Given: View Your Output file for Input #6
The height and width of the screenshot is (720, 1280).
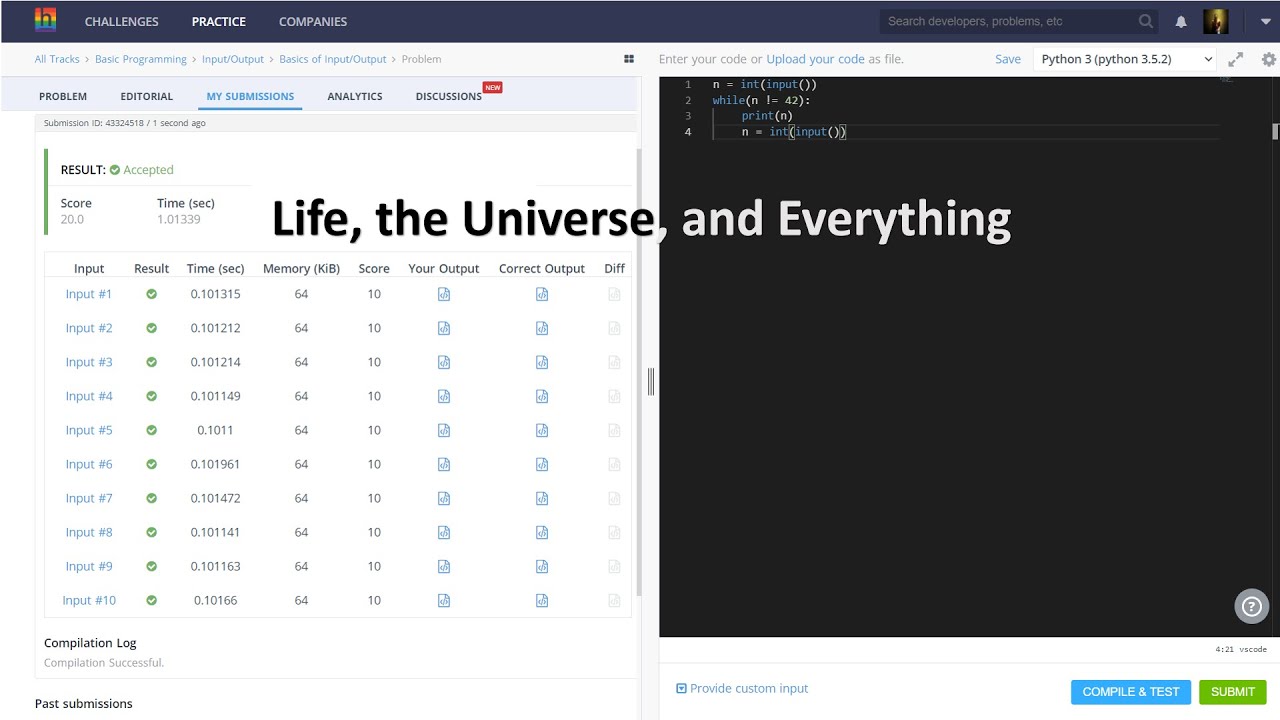Looking at the screenshot, I should point(444,464).
